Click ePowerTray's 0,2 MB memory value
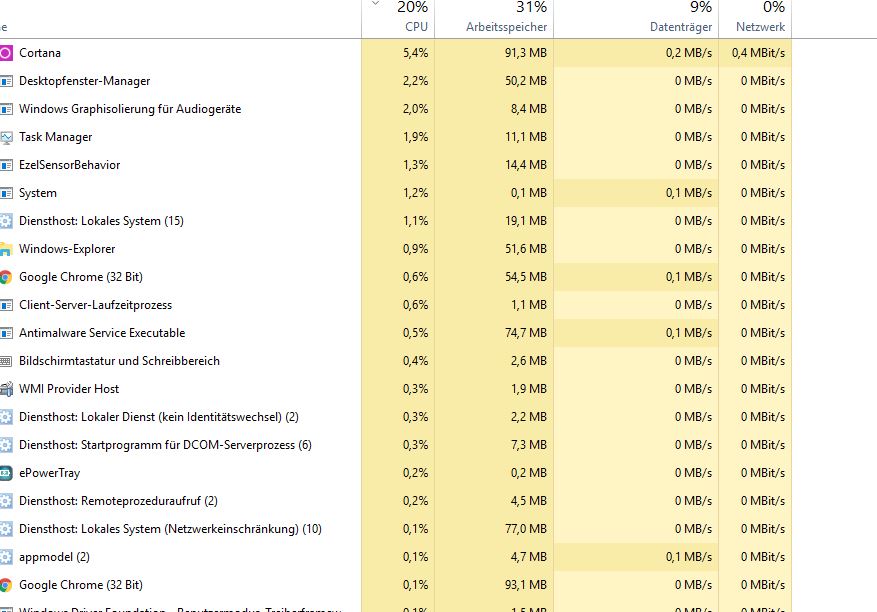Image resolution: width=877 pixels, height=612 pixels. [529, 473]
